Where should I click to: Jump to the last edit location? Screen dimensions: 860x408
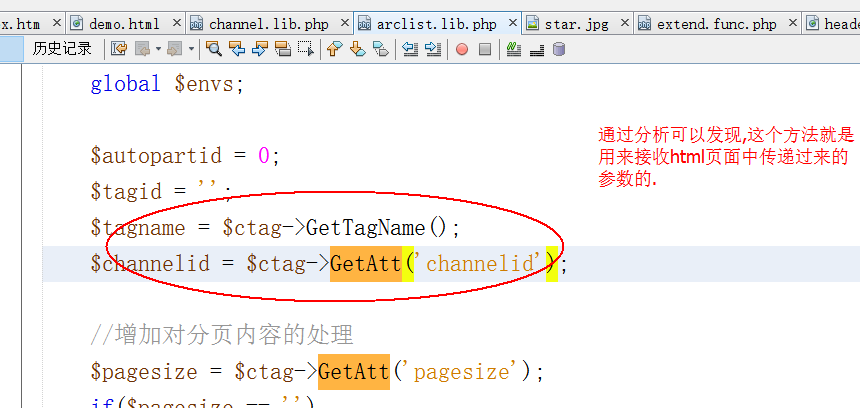click(x=119, y=48)
